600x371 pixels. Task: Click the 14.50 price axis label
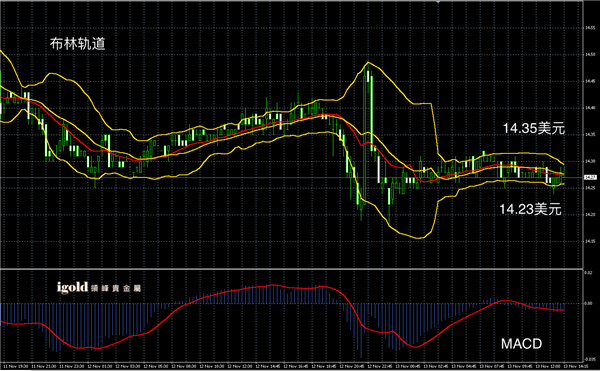(x=590, y=55)
